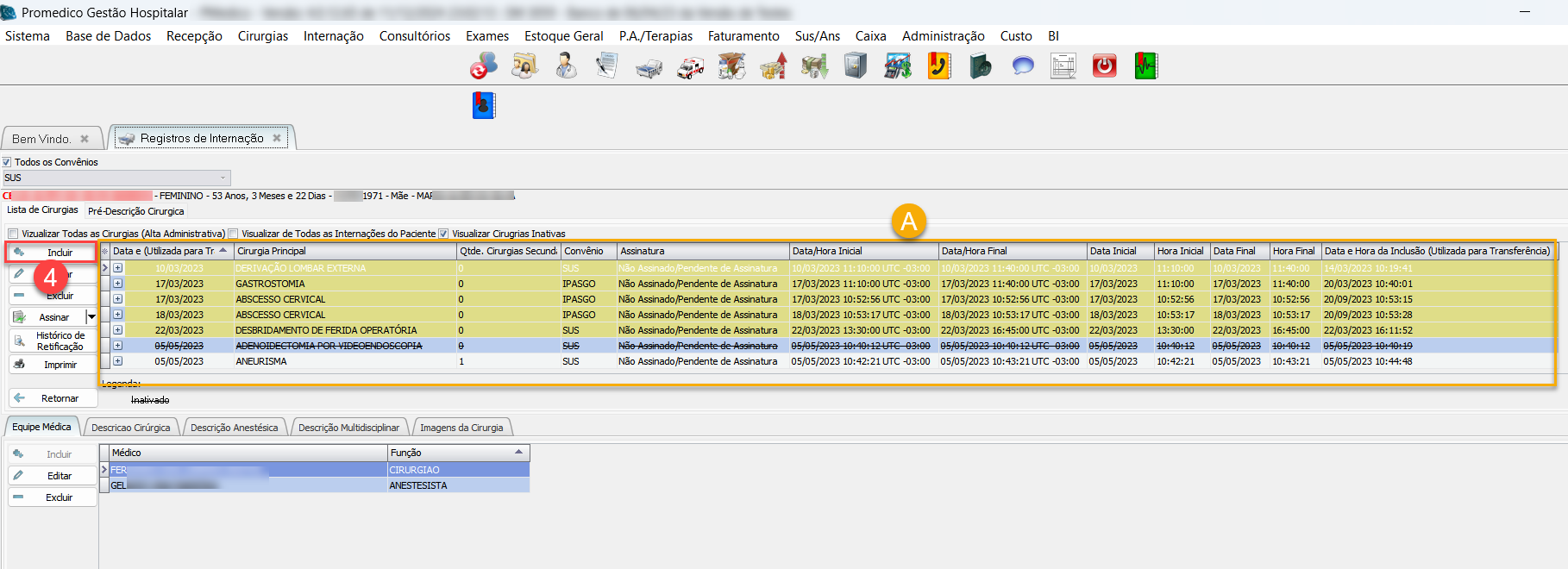Expand the GASTROSTOMIA surgery row
The image size is (1568, 569).
pos(117,284)
